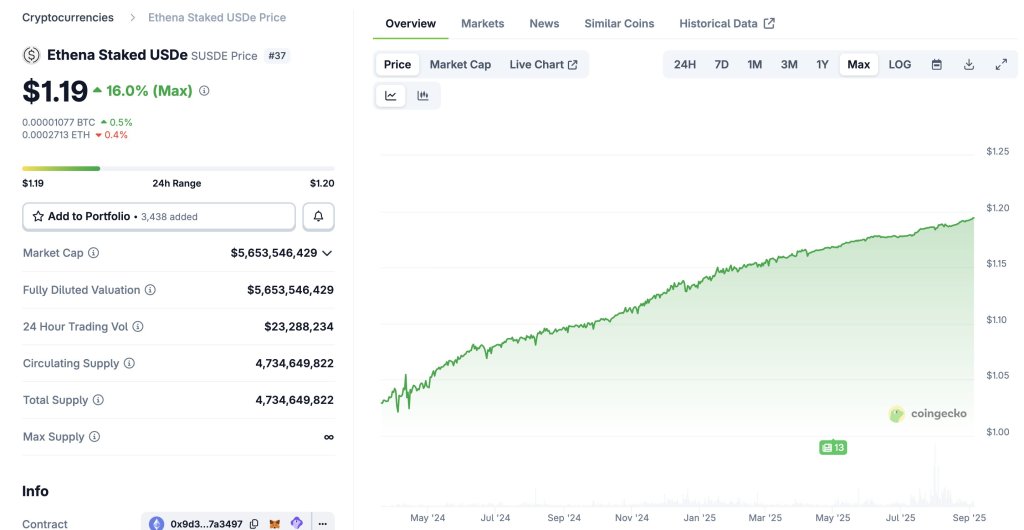The height and width of the screenshot is (530, 1024).
Task: Open the calendar date range picker
Action: pyautogui.click(x=937, y=64)
